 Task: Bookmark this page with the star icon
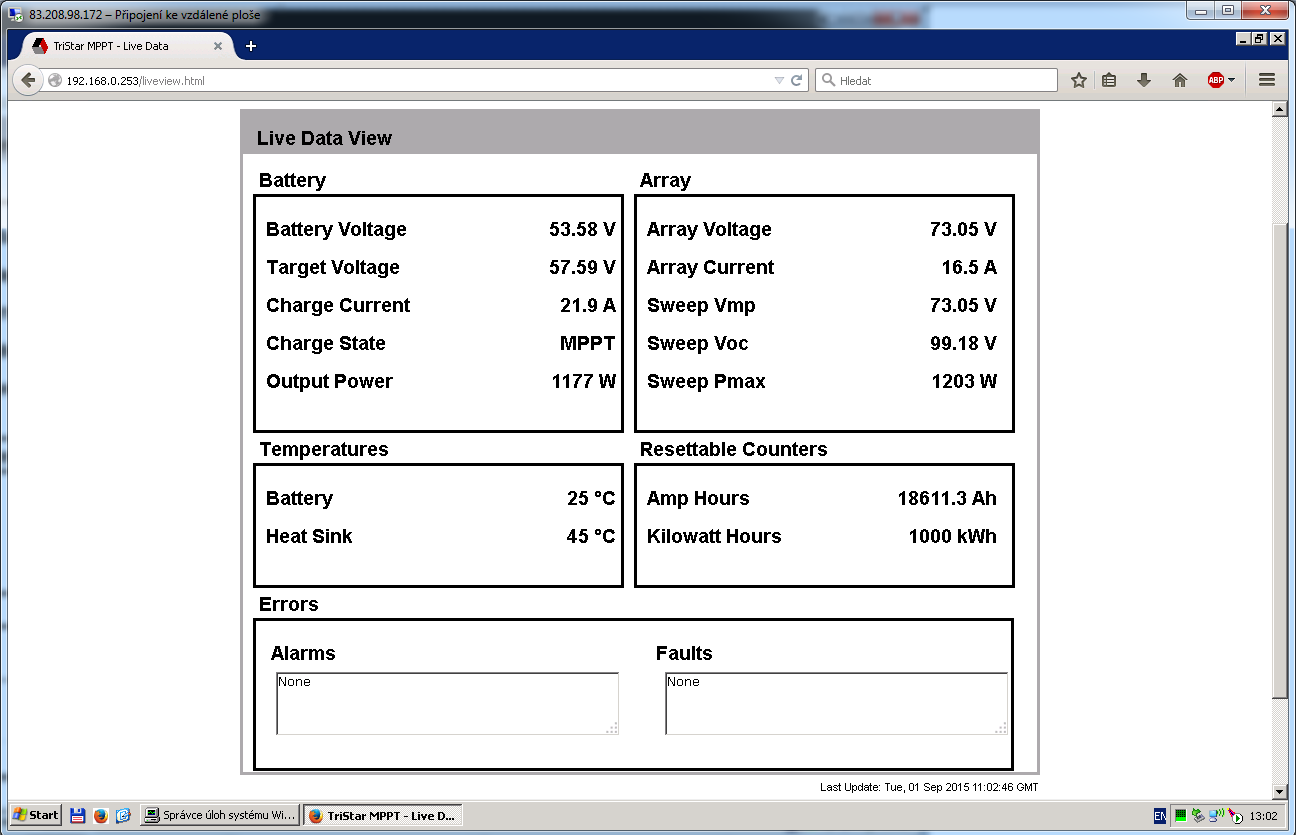(1078, 81)
